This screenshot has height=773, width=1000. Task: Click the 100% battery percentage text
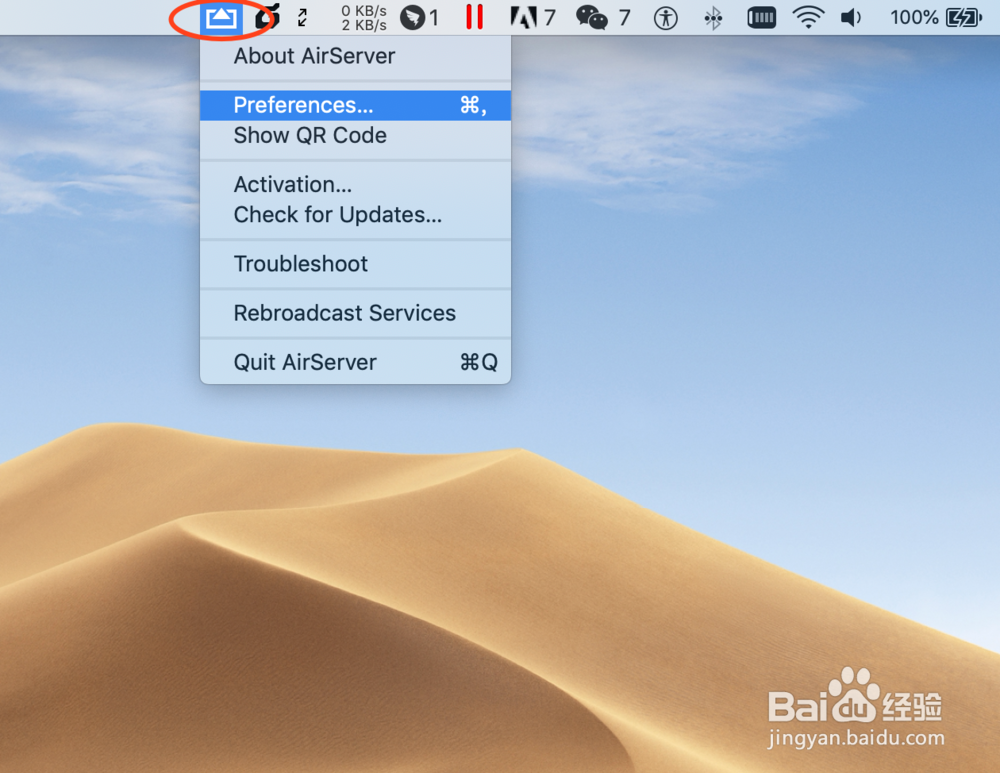(914, 17)
